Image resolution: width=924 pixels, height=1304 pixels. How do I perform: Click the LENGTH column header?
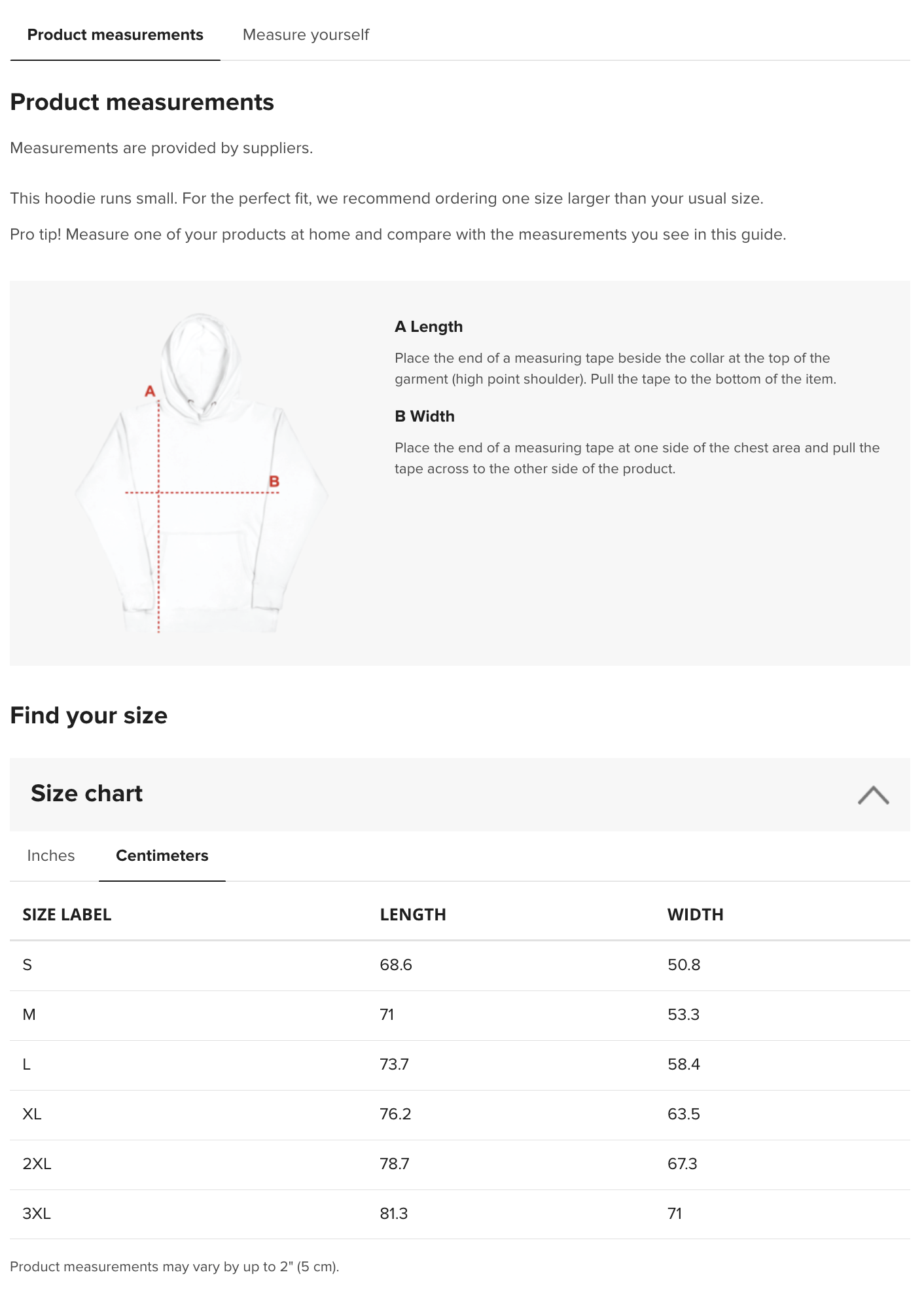[413, 915]
